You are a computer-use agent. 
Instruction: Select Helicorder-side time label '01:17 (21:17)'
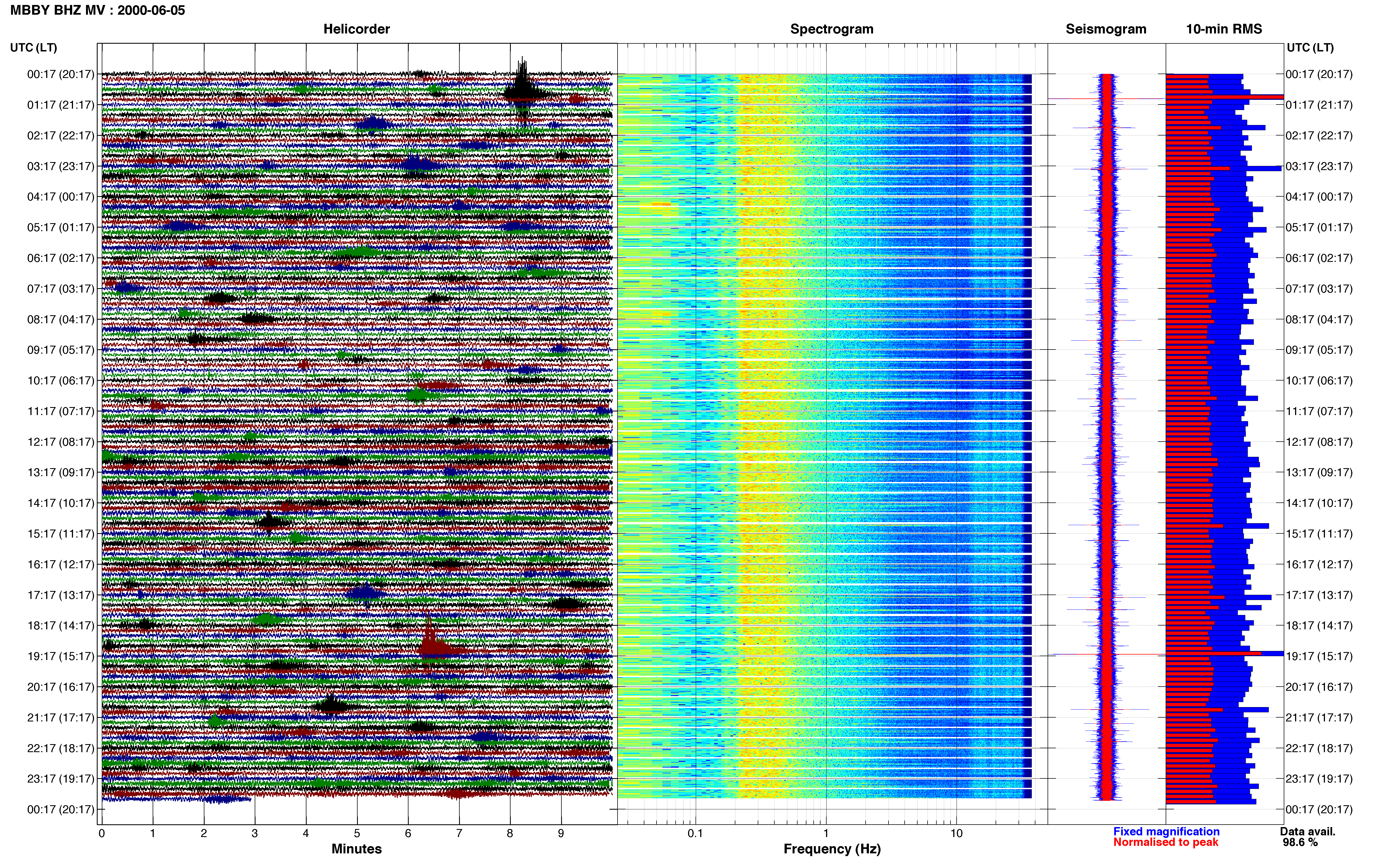(x=61, y=105)
